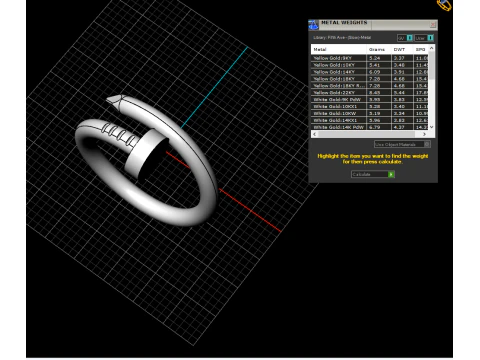Click the gold ring icon in top corner
The height and width of the screenshot is (360, 480).
[x=444, y=5]
